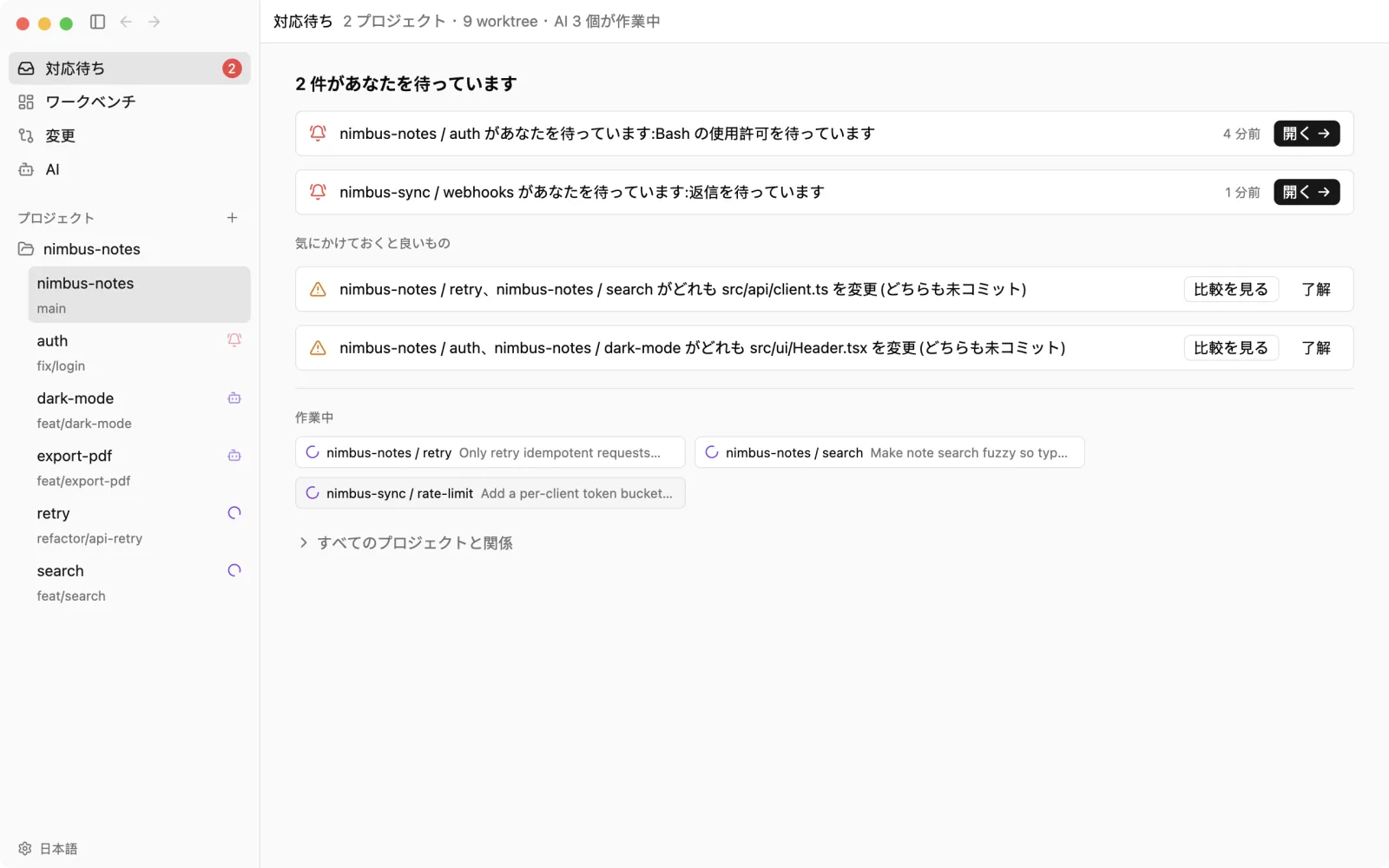Click the red badge showing 2
Image resolution: width=1389 pixels, height=868 pixels.
pyautogui.click(x=232, y=69)
